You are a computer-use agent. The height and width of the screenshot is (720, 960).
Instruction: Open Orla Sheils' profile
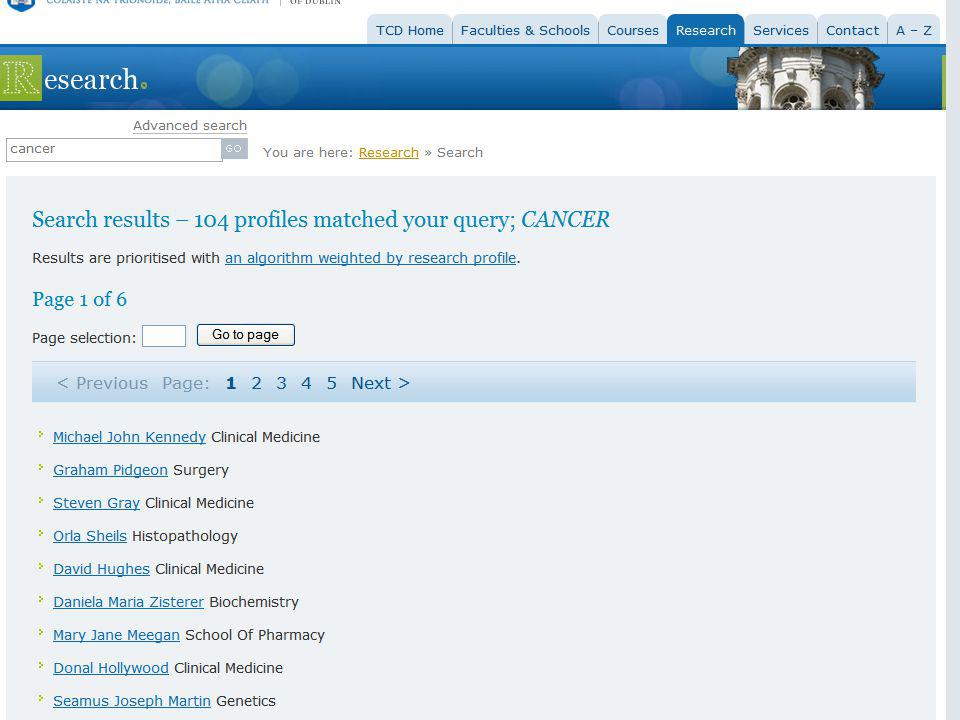coord(90,536)
